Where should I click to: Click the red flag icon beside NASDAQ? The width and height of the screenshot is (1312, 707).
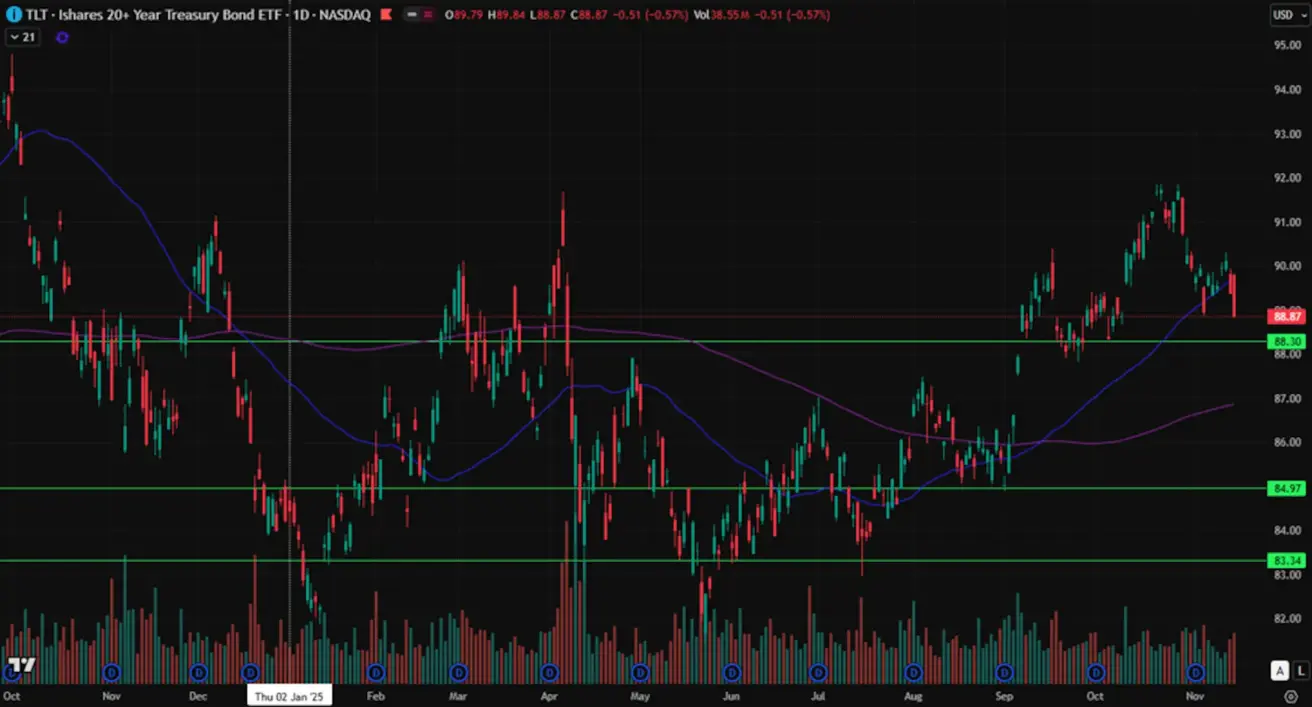point(386,15)
